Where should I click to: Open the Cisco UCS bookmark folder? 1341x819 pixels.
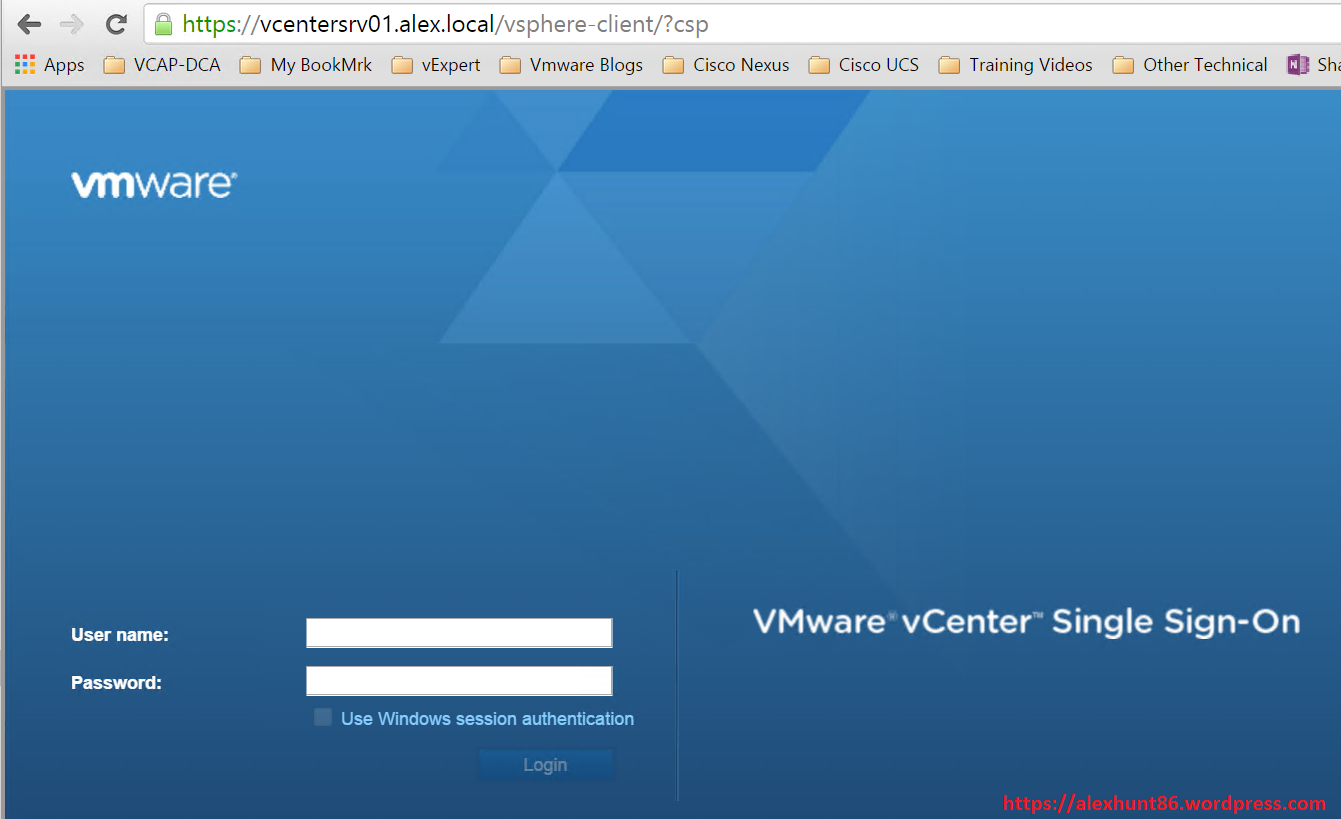click(864, 65)
